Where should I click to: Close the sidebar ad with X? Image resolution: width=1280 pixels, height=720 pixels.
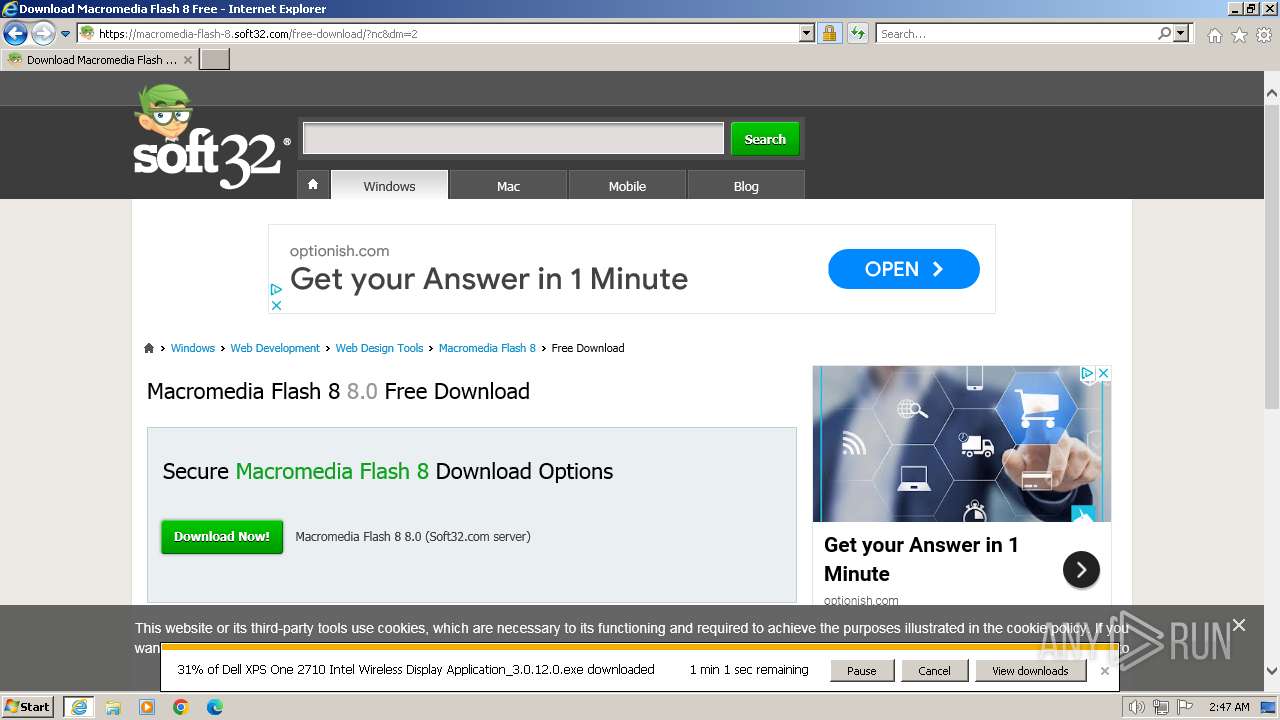click(1103, 374)
